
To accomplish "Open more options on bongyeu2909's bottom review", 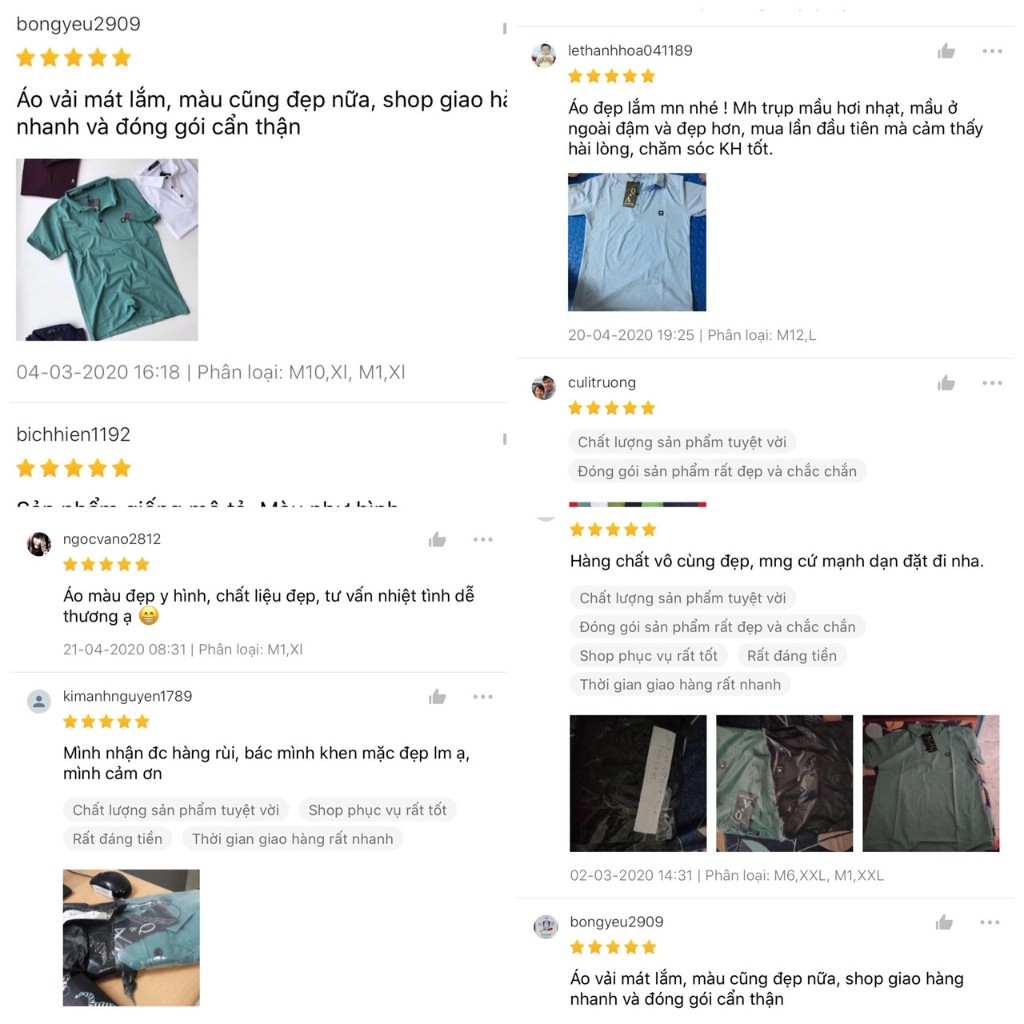I will pos(989,922).
